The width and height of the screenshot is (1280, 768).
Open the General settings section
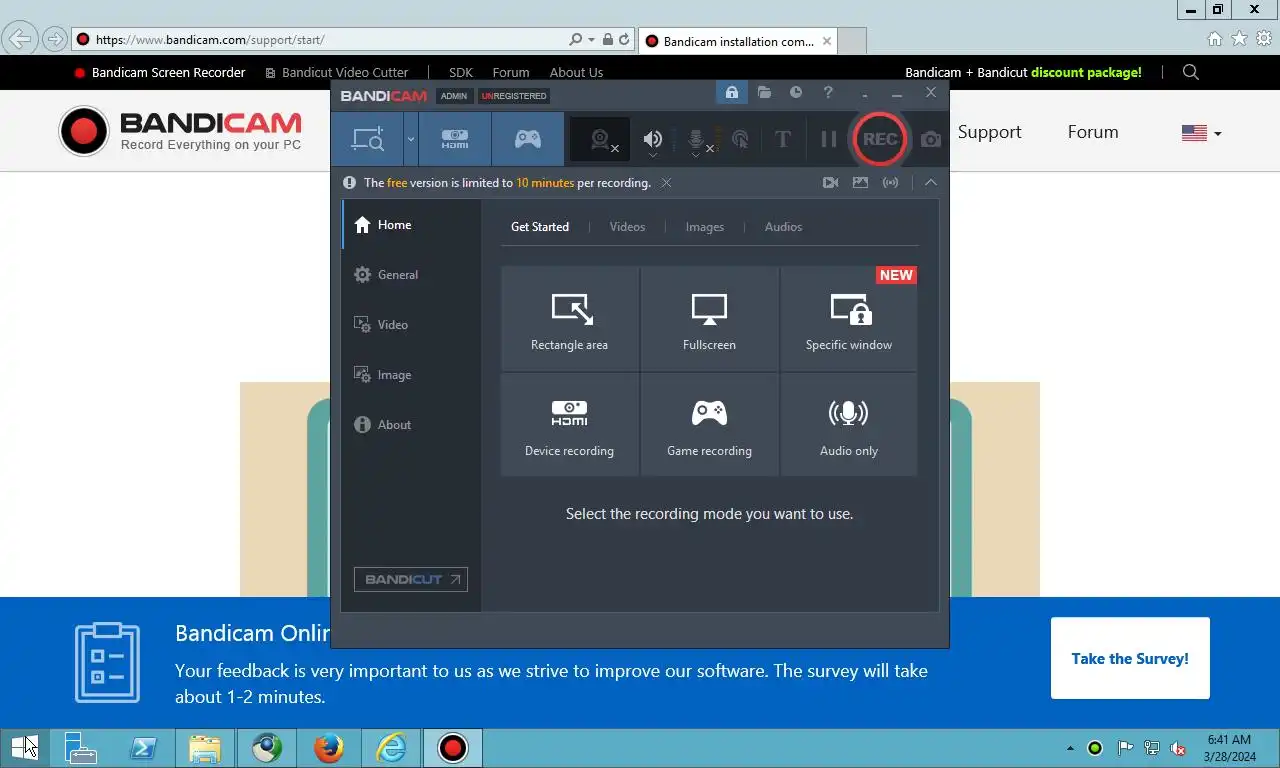[x=412, y=275]
